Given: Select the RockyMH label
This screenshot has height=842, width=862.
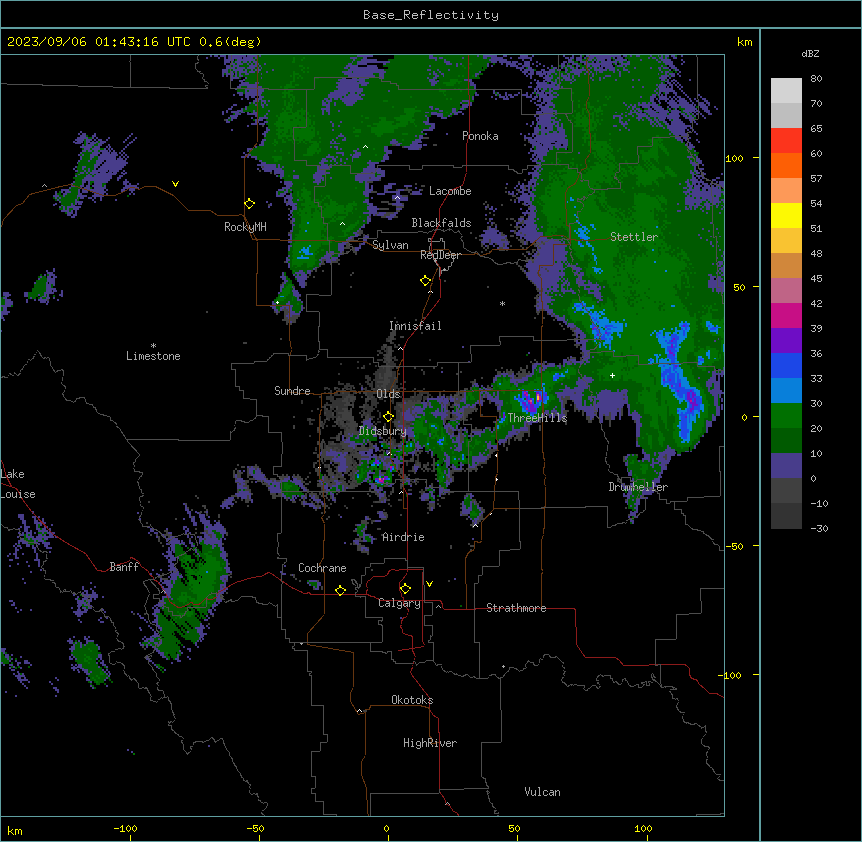Looking at the screenshot, I should (245, 227).
